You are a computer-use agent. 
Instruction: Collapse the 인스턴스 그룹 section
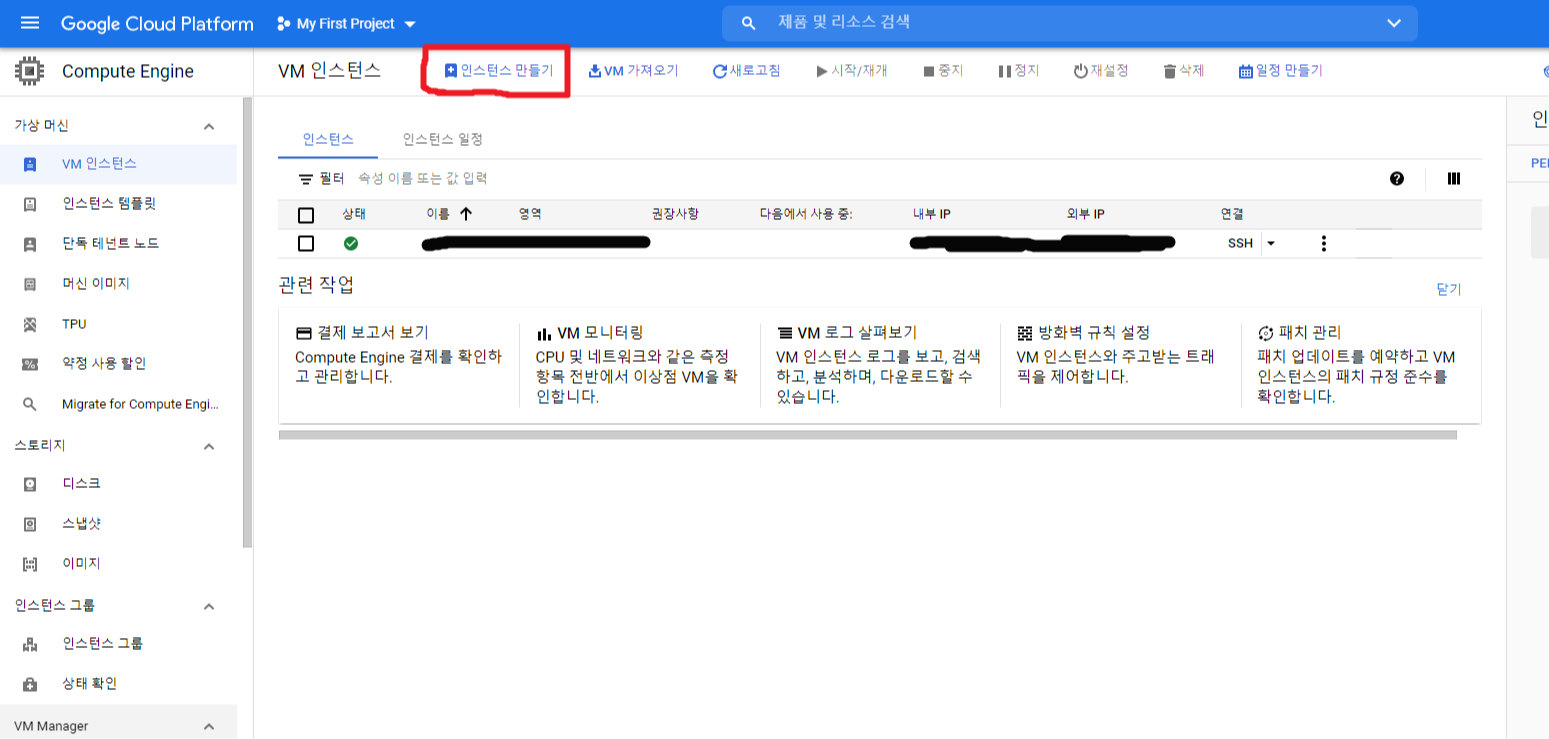[209, 606]
